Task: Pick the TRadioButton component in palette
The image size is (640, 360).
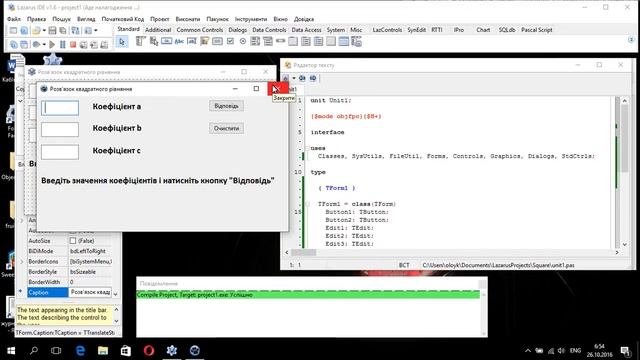Action: 243,41
